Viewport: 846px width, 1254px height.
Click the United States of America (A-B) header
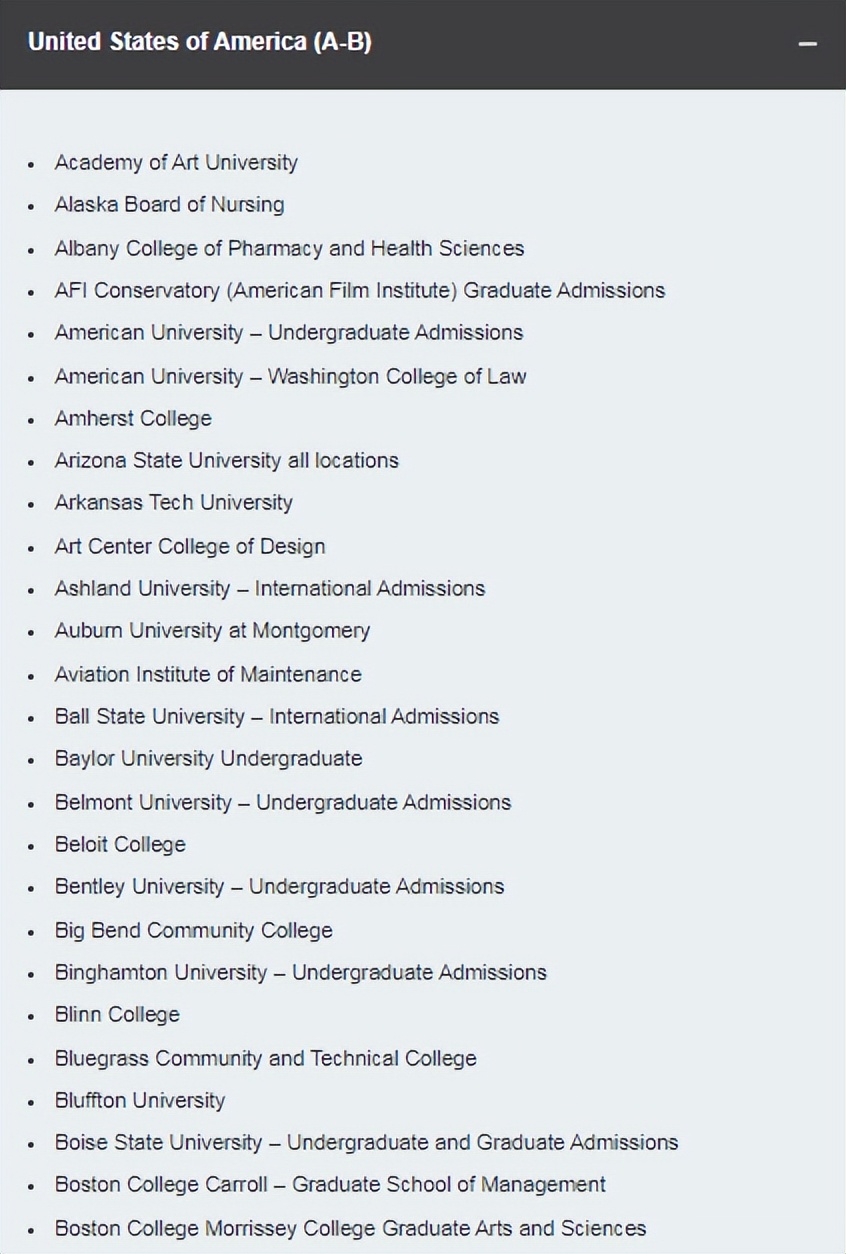coord(200,42)
